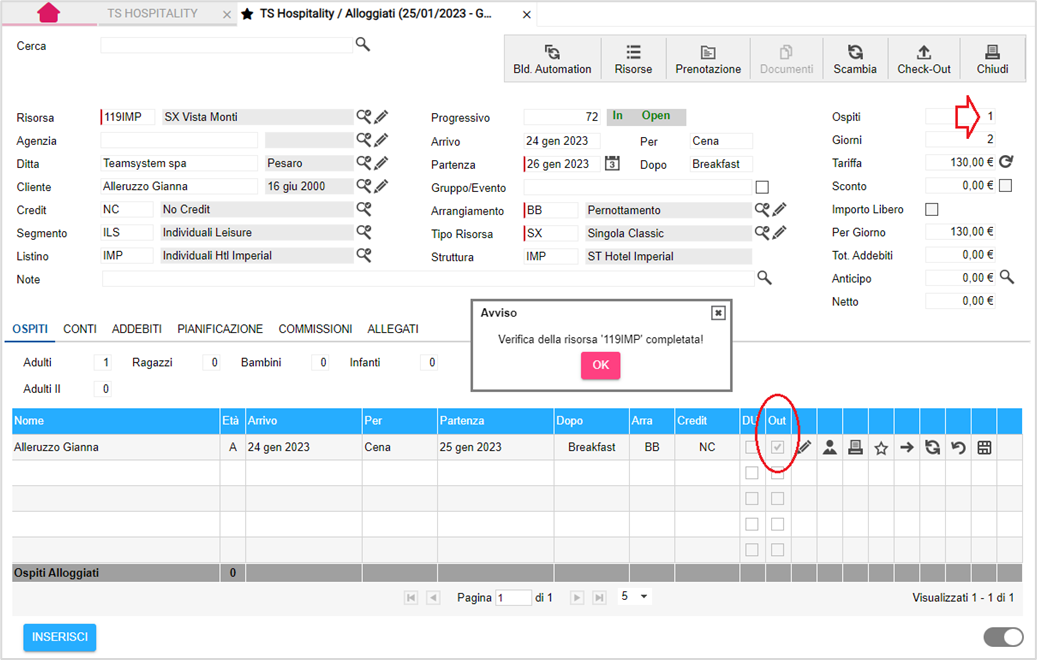Viewport: 1037px width, 660px height.
Task: Switch to the CONTI tab
Action: tap(80, 329)
